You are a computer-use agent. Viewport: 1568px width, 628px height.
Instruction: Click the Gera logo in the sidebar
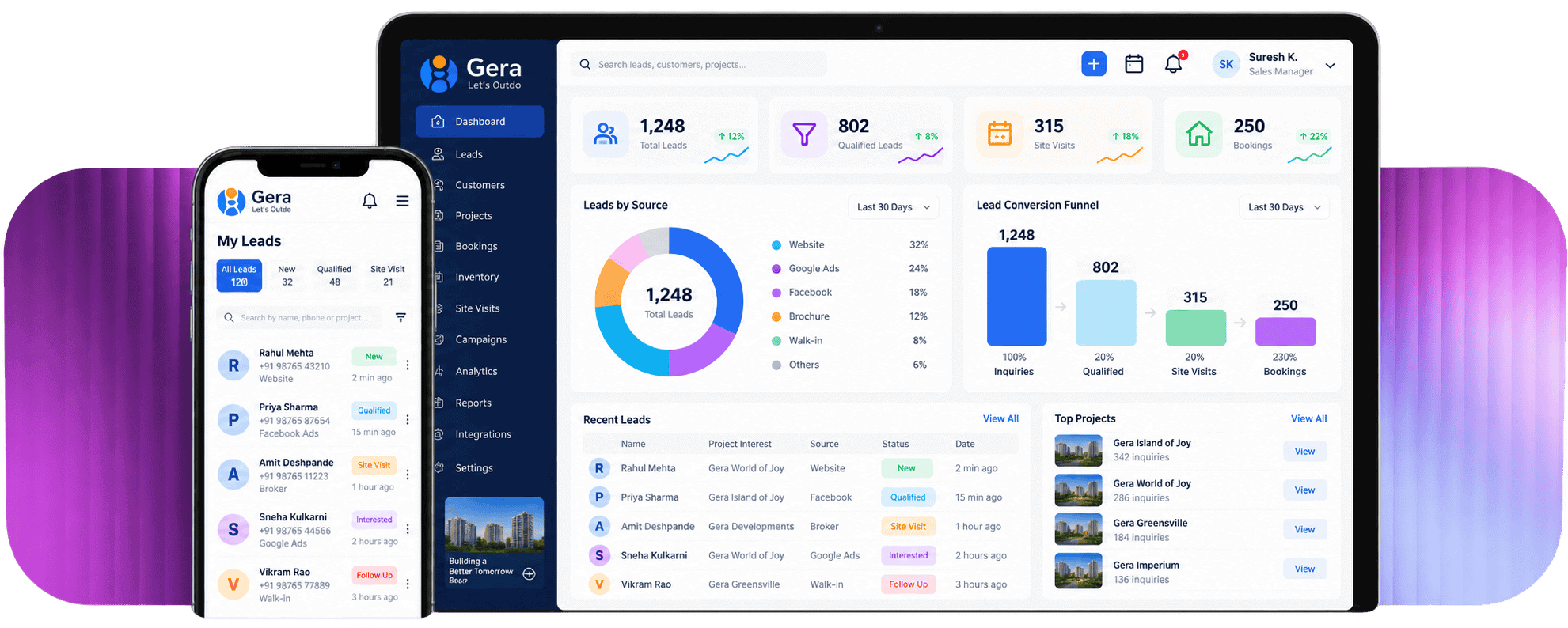471,73
